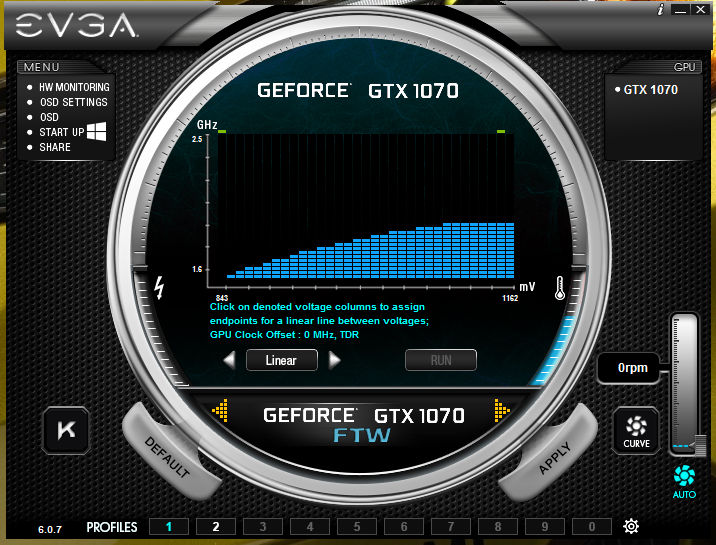Open HW MONITORING from the menu

click(x=74, y=87)
